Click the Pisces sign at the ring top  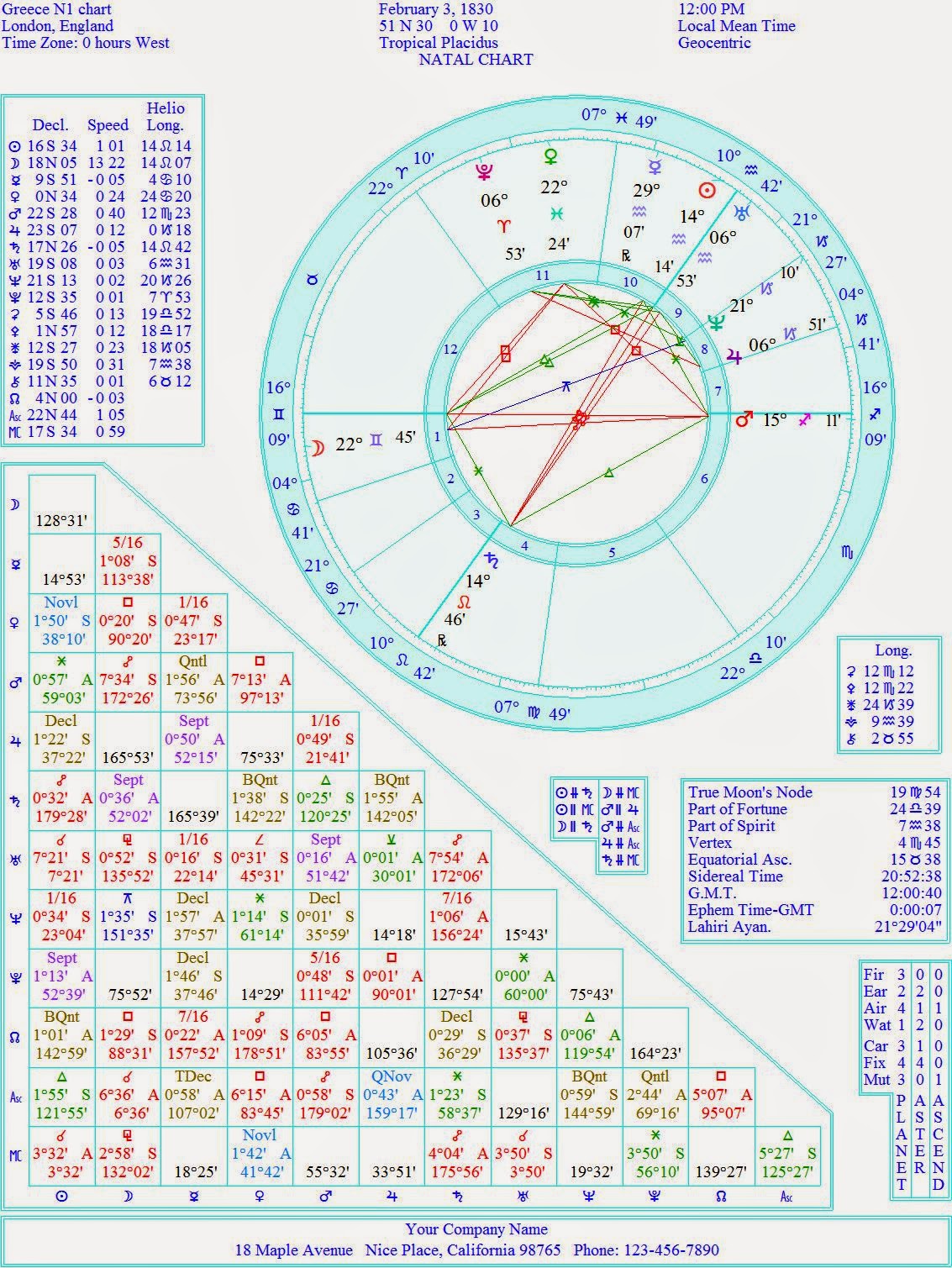click(x=621, y=117)
